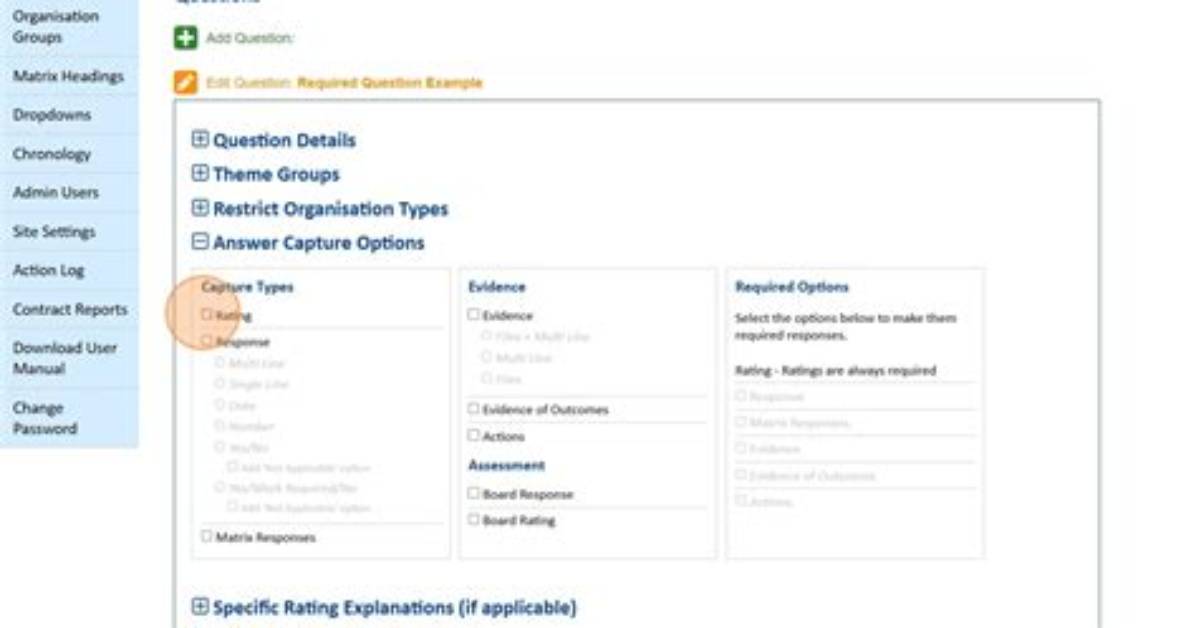
Task: Tick the Rating capture type checkbox
Action: pos(207,314)
